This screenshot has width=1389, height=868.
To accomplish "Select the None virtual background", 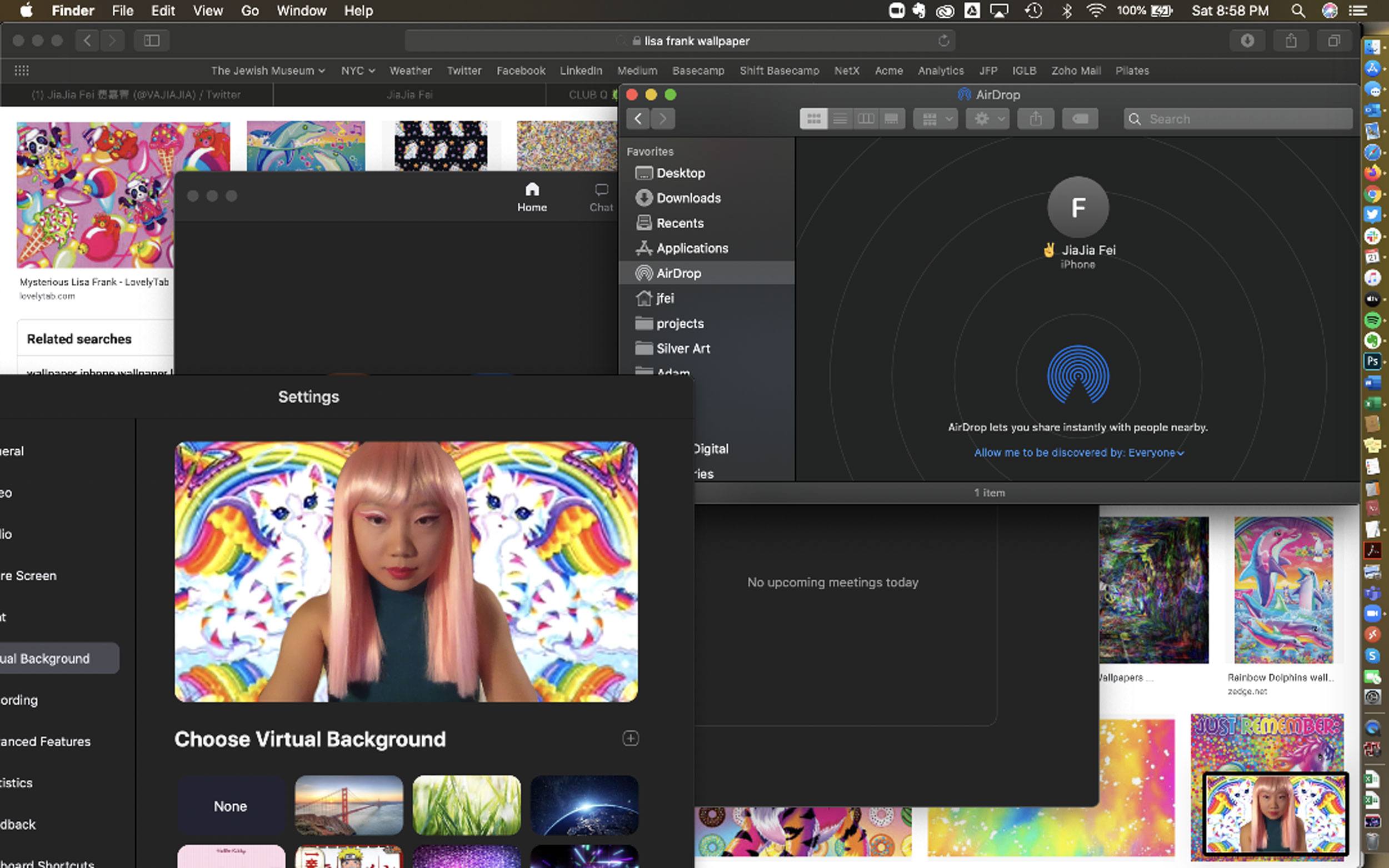I will (231, 805).
